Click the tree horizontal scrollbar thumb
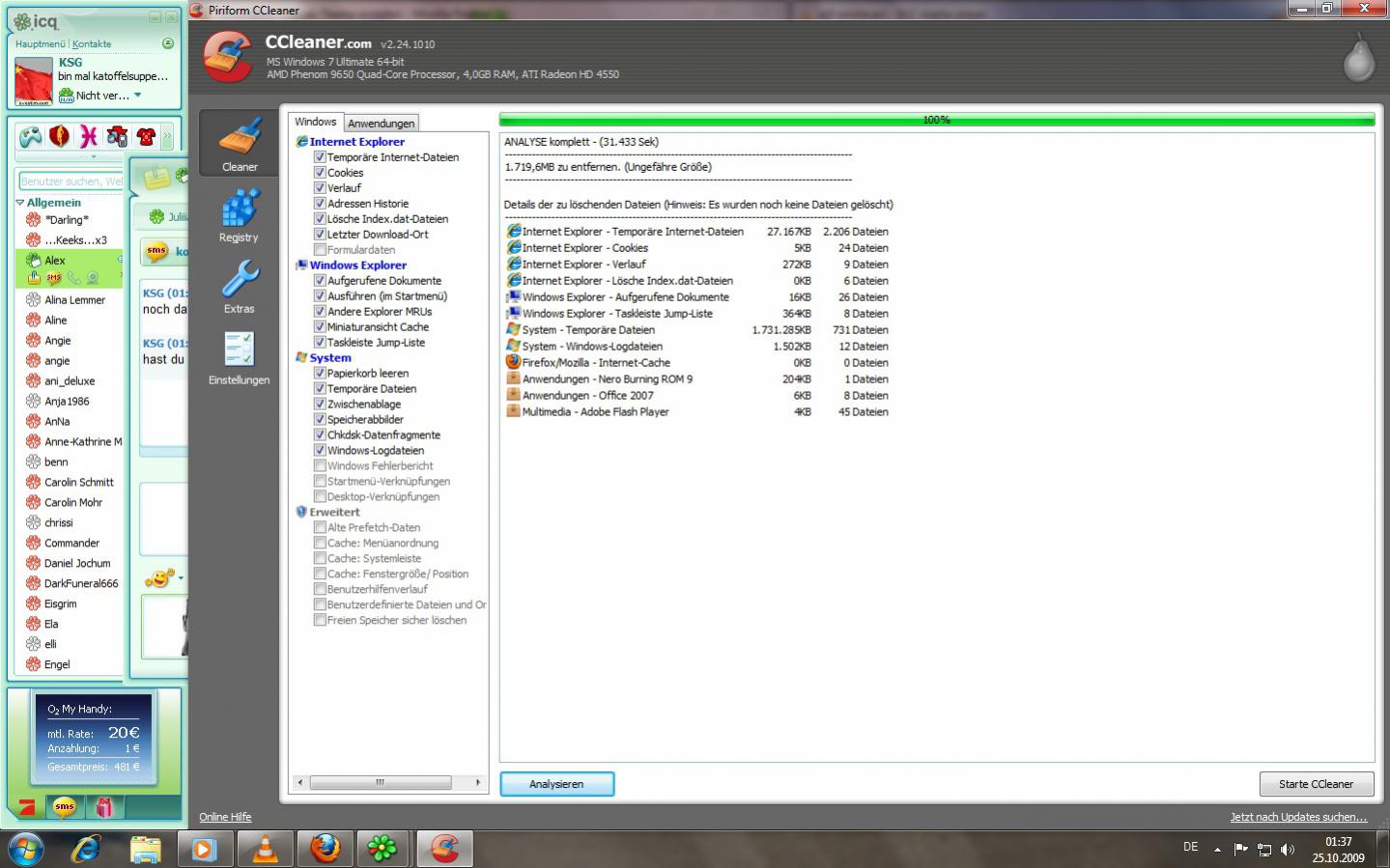The width and height of the screenshot is (1390, 868). (x=380, y=782)
